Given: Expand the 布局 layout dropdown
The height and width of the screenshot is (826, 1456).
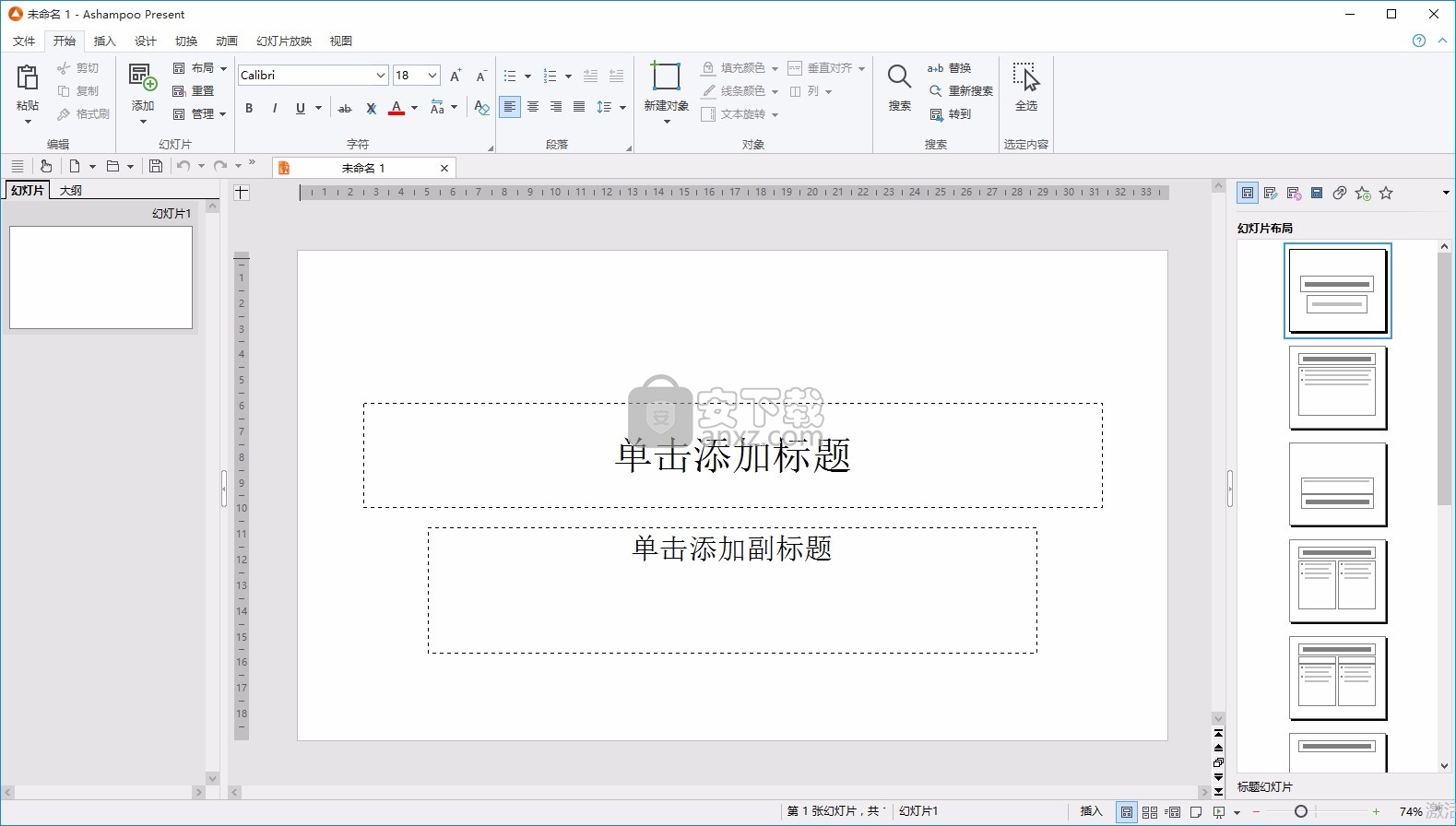Looking at the screenshot, I should pyautogui.click(x=223, y=68).
